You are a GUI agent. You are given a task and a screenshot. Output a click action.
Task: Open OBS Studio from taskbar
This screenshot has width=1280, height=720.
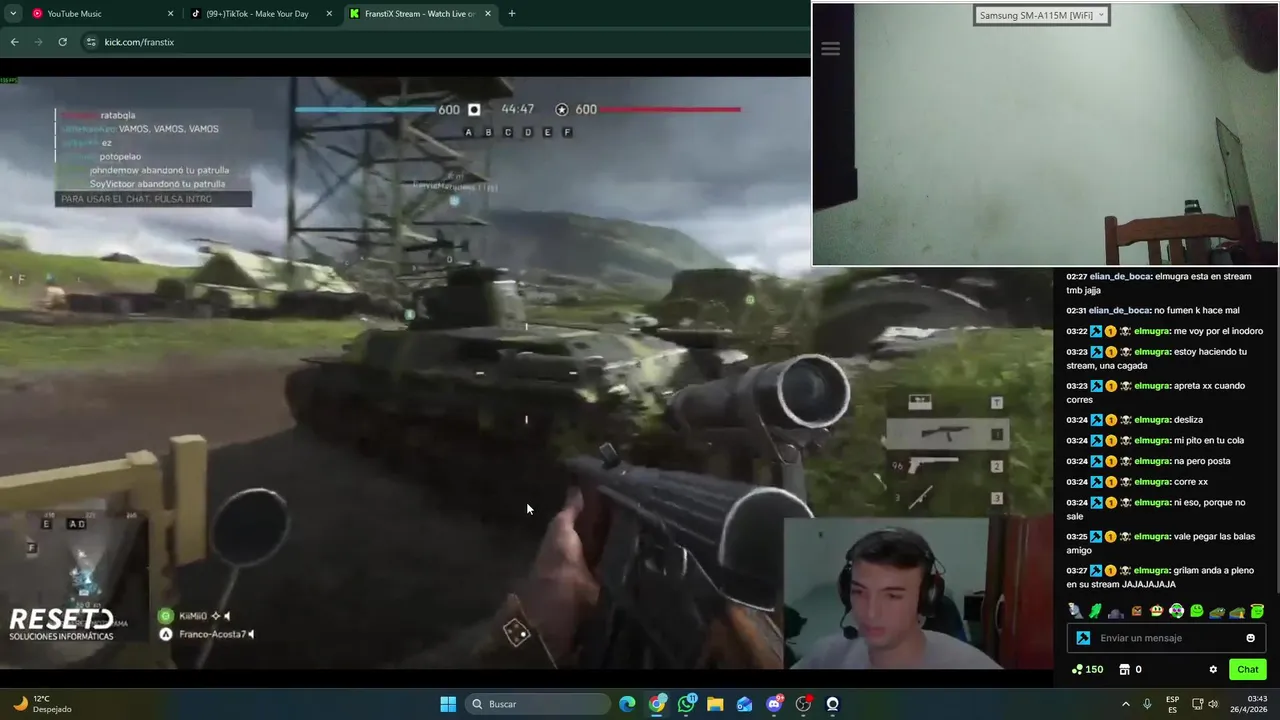click(803, 704)
